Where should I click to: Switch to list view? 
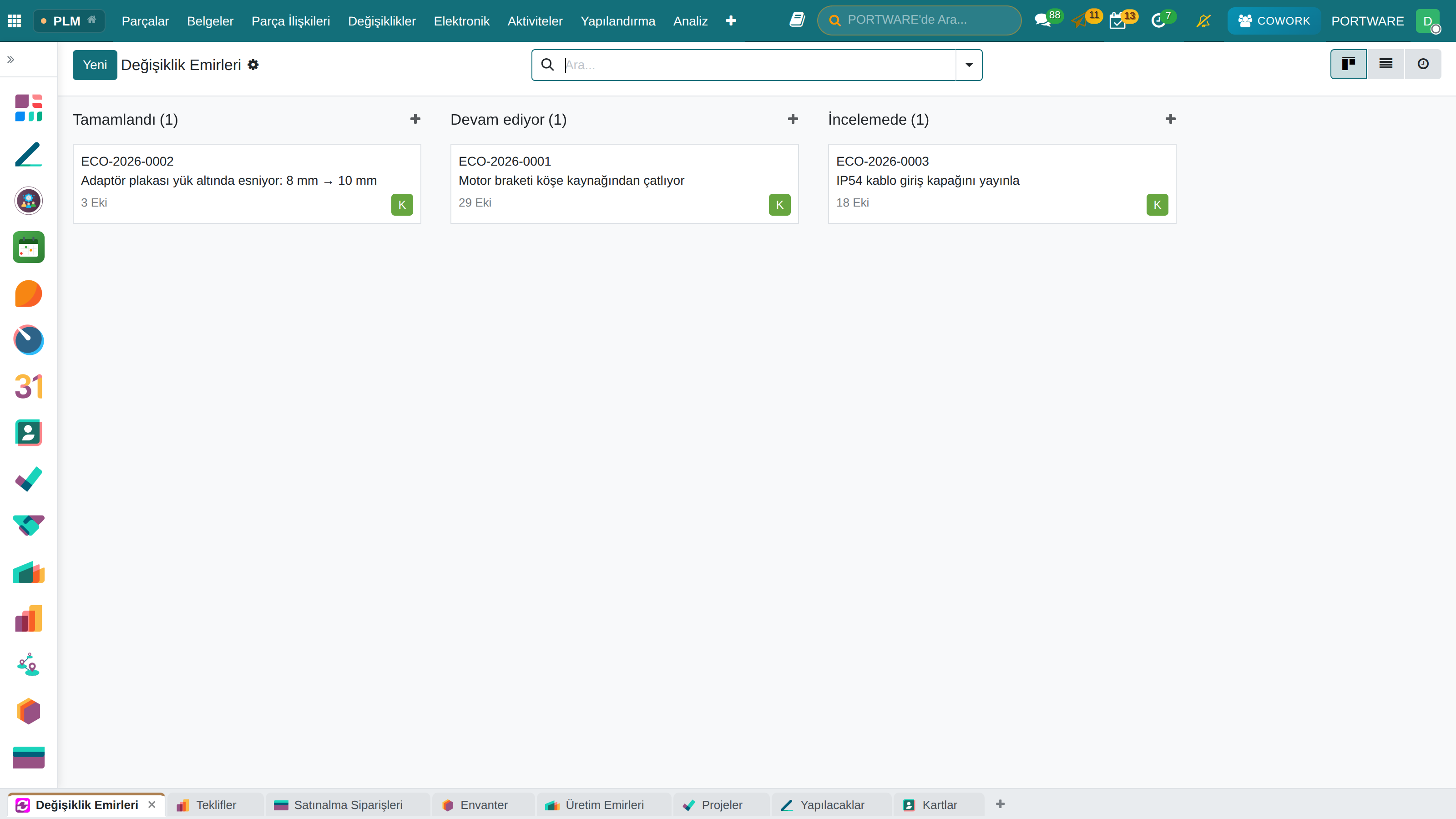pyautogui.click(x=1385, y=64)
